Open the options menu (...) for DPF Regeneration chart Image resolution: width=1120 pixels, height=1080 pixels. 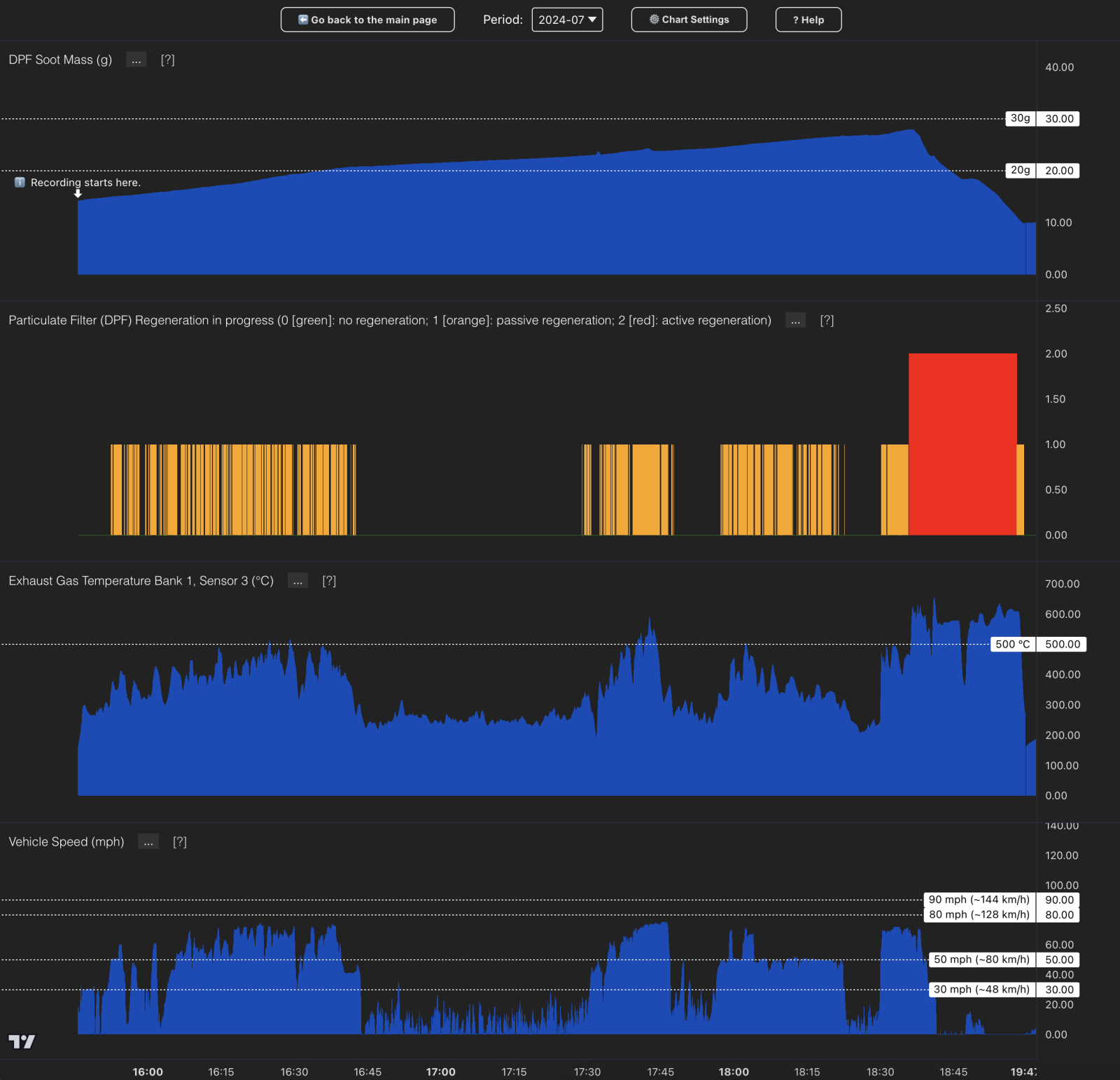[795, 320]
